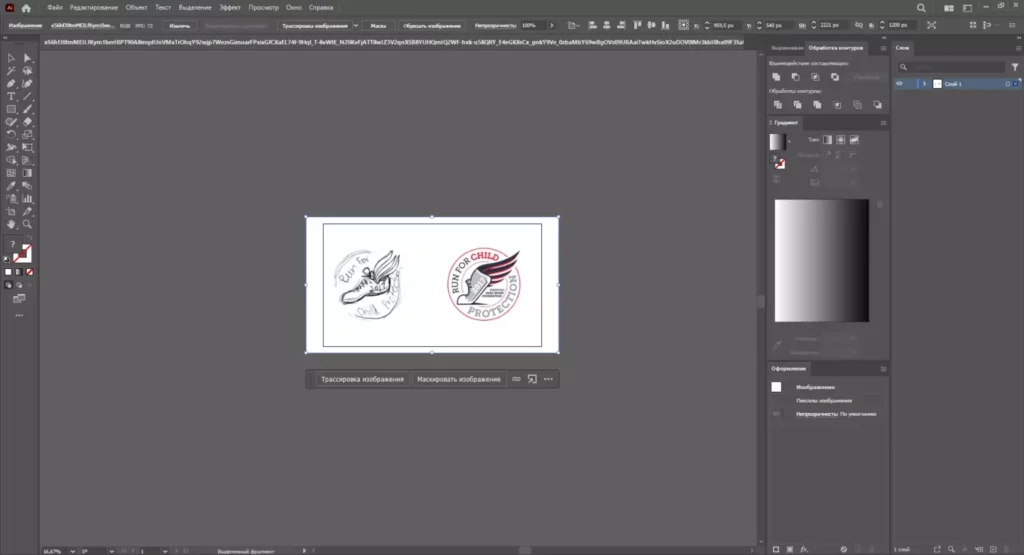Select freeform gradient type
The height and width of the screenshot is (555, 1024).
click(854, 140)
